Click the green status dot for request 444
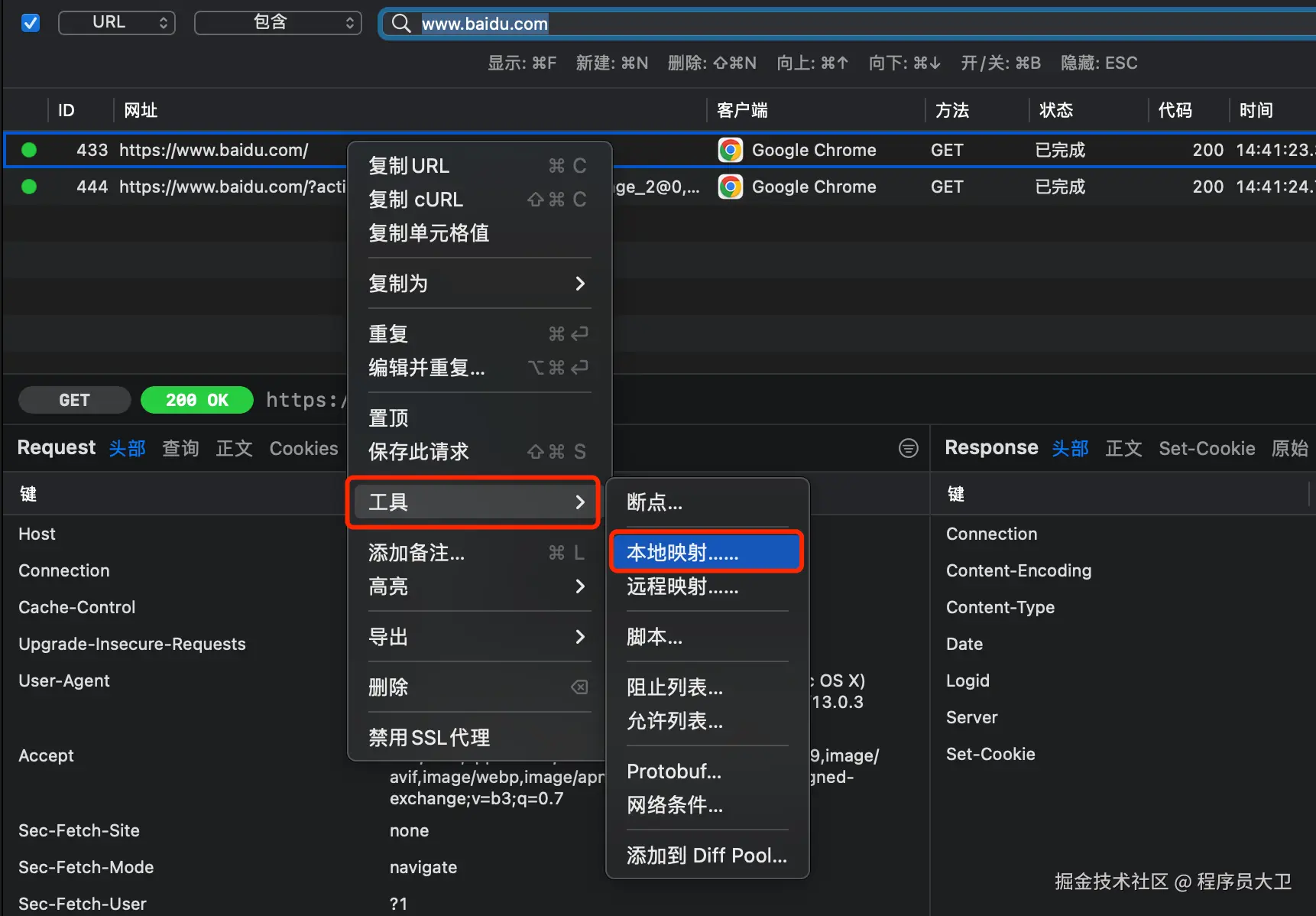 (29, 187)
